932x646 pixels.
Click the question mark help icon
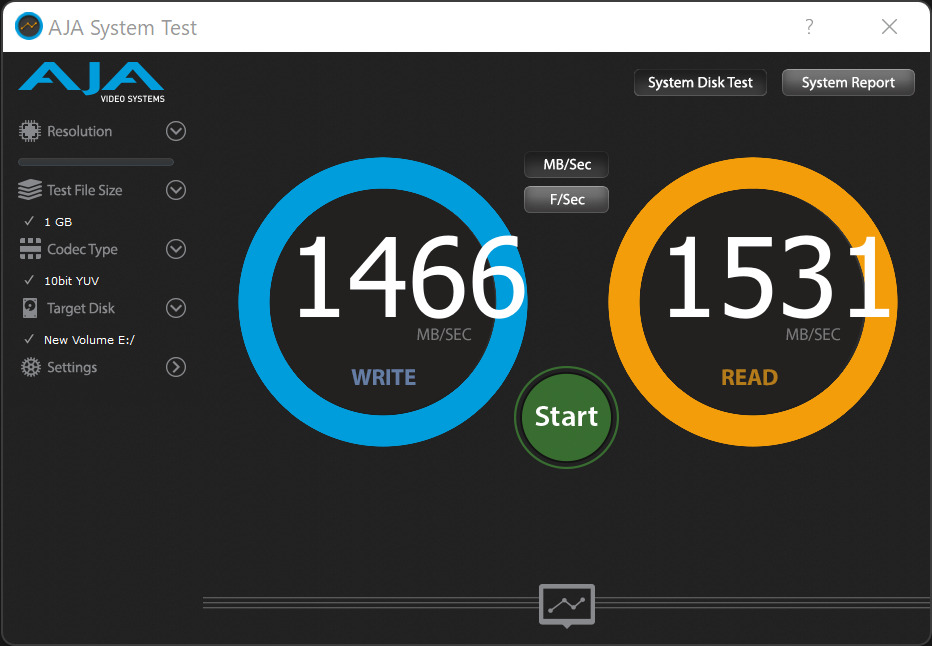[809, 27]
